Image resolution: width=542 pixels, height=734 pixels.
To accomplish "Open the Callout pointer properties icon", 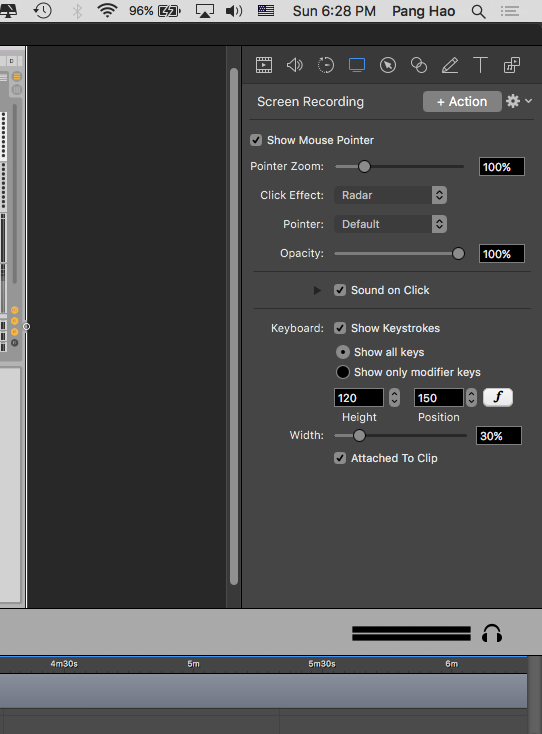I will click(388, 65).
